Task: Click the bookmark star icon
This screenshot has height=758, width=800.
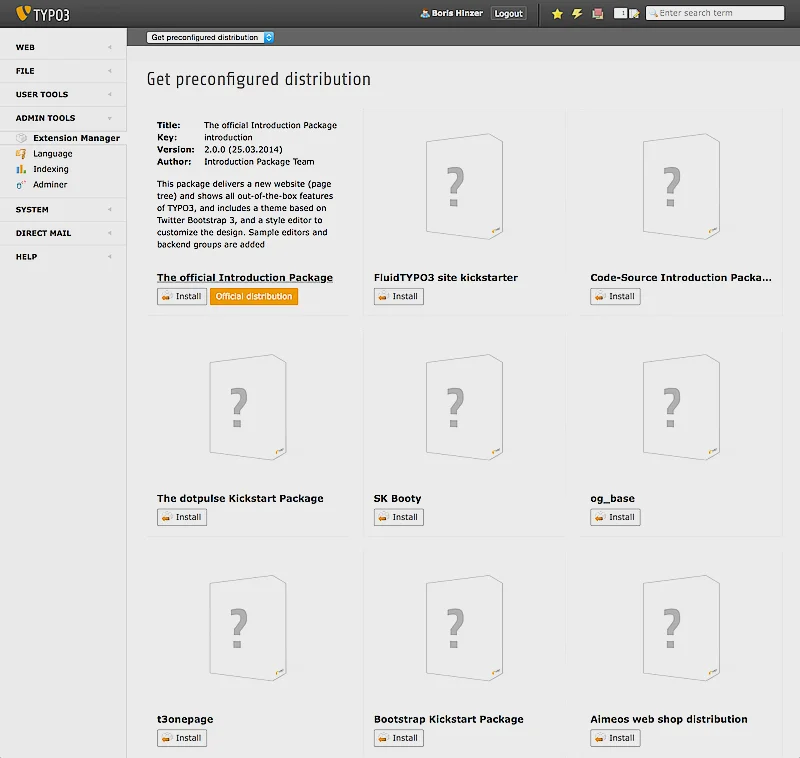Action: [x=557, y=13]
